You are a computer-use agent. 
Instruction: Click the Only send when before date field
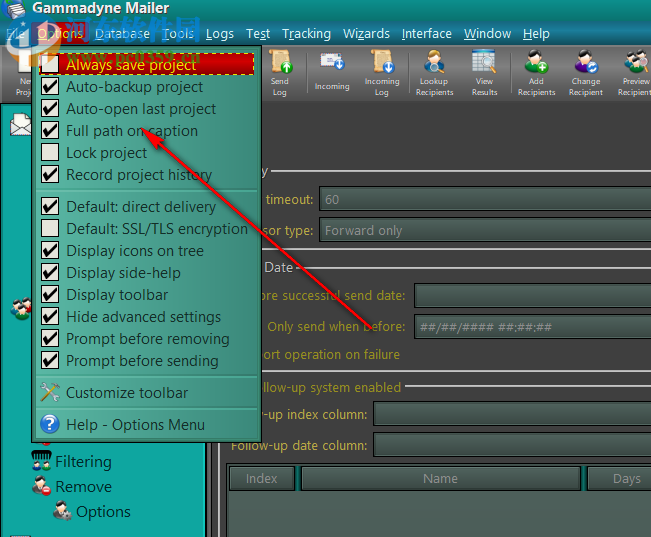click(x=533, y=327)
